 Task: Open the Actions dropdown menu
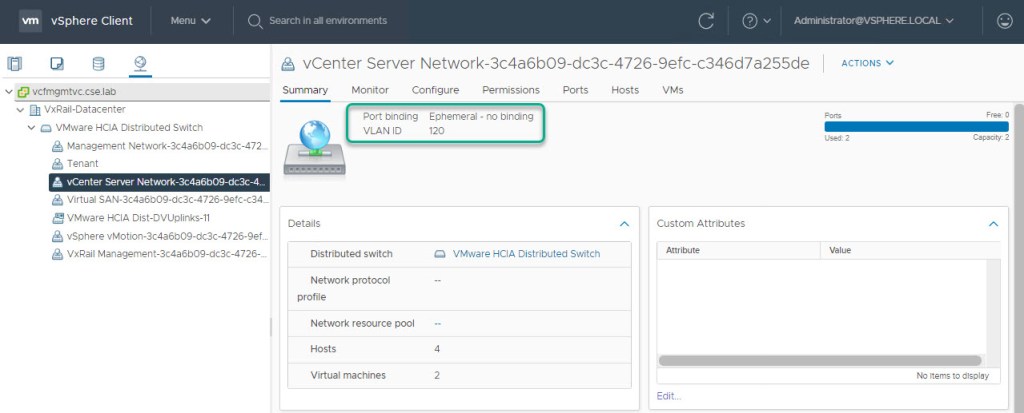[x=867, y=63]
